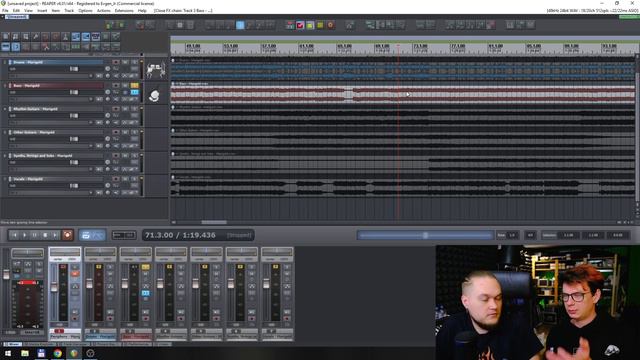
Task: Open the Actions menu
Action: 104,11
